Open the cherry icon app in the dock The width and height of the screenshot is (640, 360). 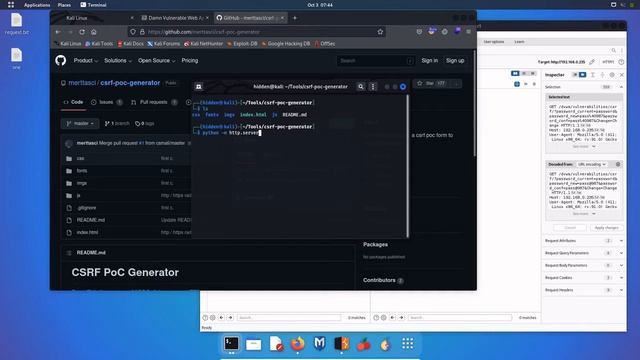click(364, 345)
